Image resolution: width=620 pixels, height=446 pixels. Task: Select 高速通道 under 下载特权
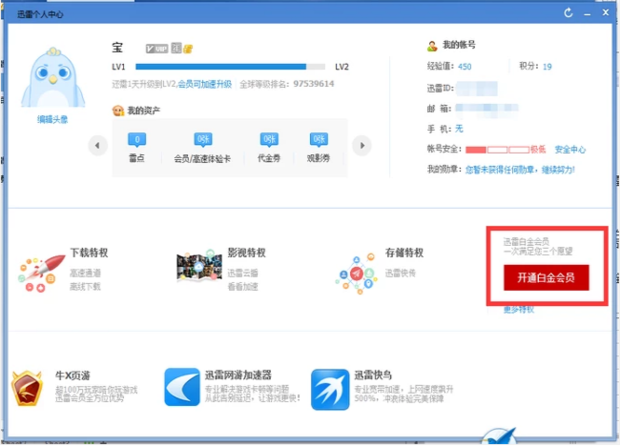click(x=85, y=273)
